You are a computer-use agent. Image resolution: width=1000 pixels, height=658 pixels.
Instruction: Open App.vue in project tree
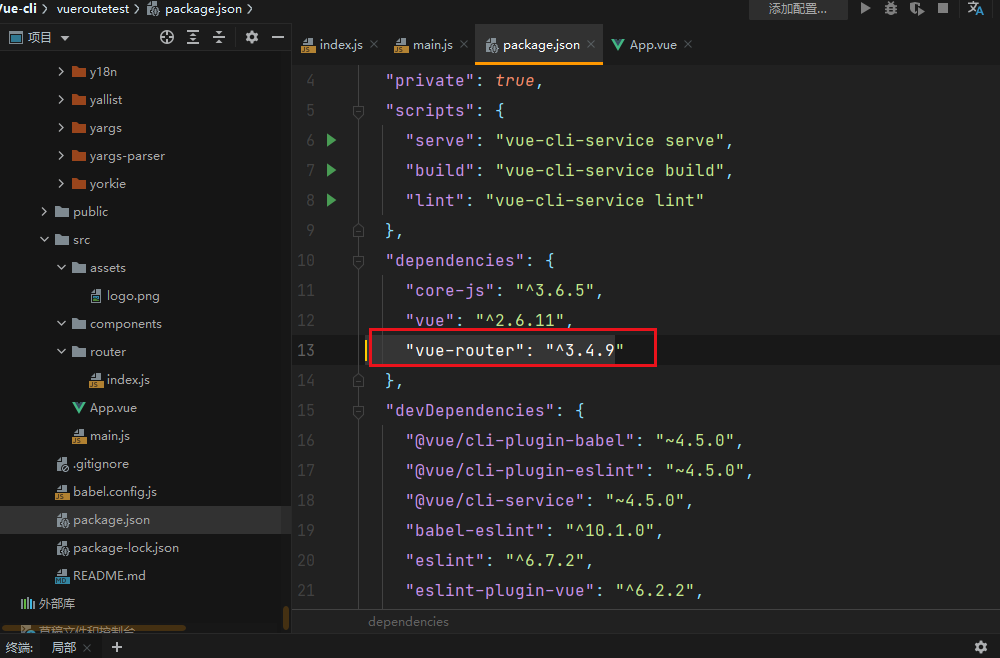[x=114, y=407]
